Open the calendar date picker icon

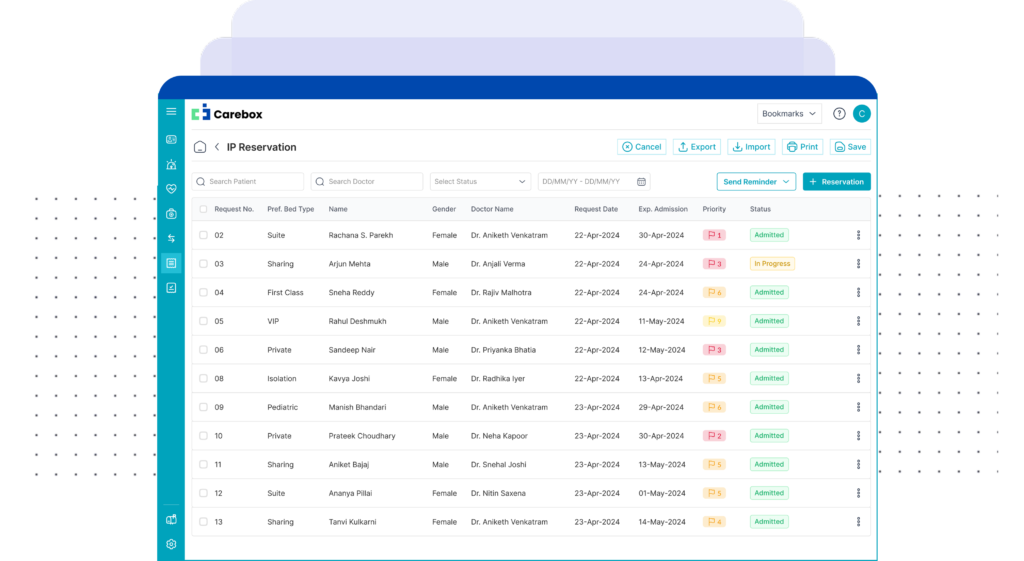pyautogui.click(x=641, y=182)
